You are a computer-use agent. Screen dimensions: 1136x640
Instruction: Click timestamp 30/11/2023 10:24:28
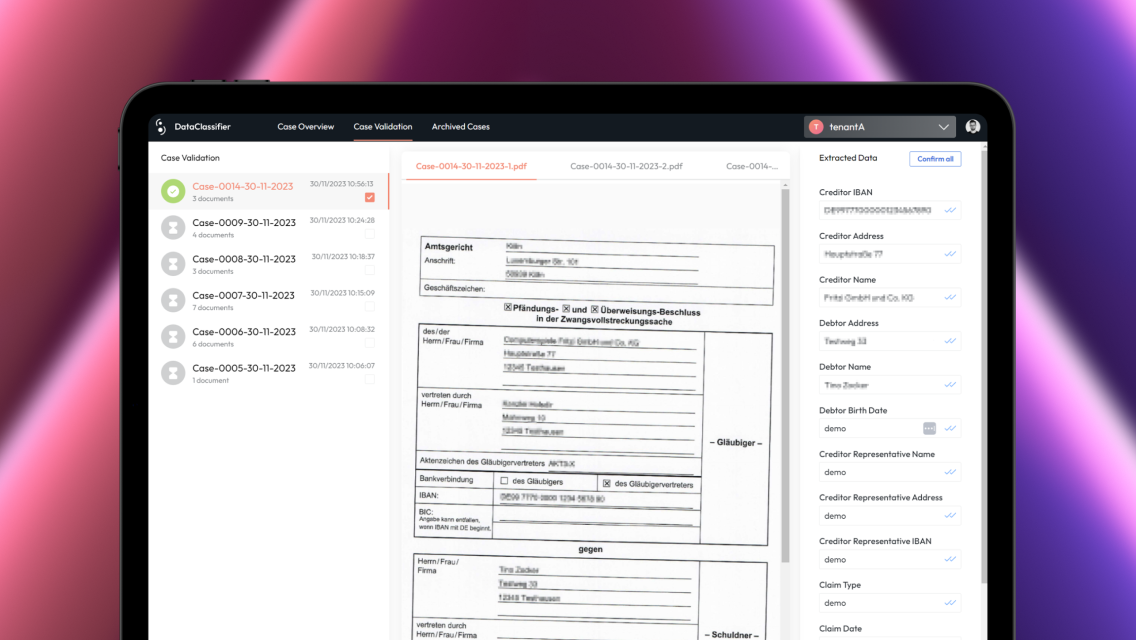[x=342, y=220]
